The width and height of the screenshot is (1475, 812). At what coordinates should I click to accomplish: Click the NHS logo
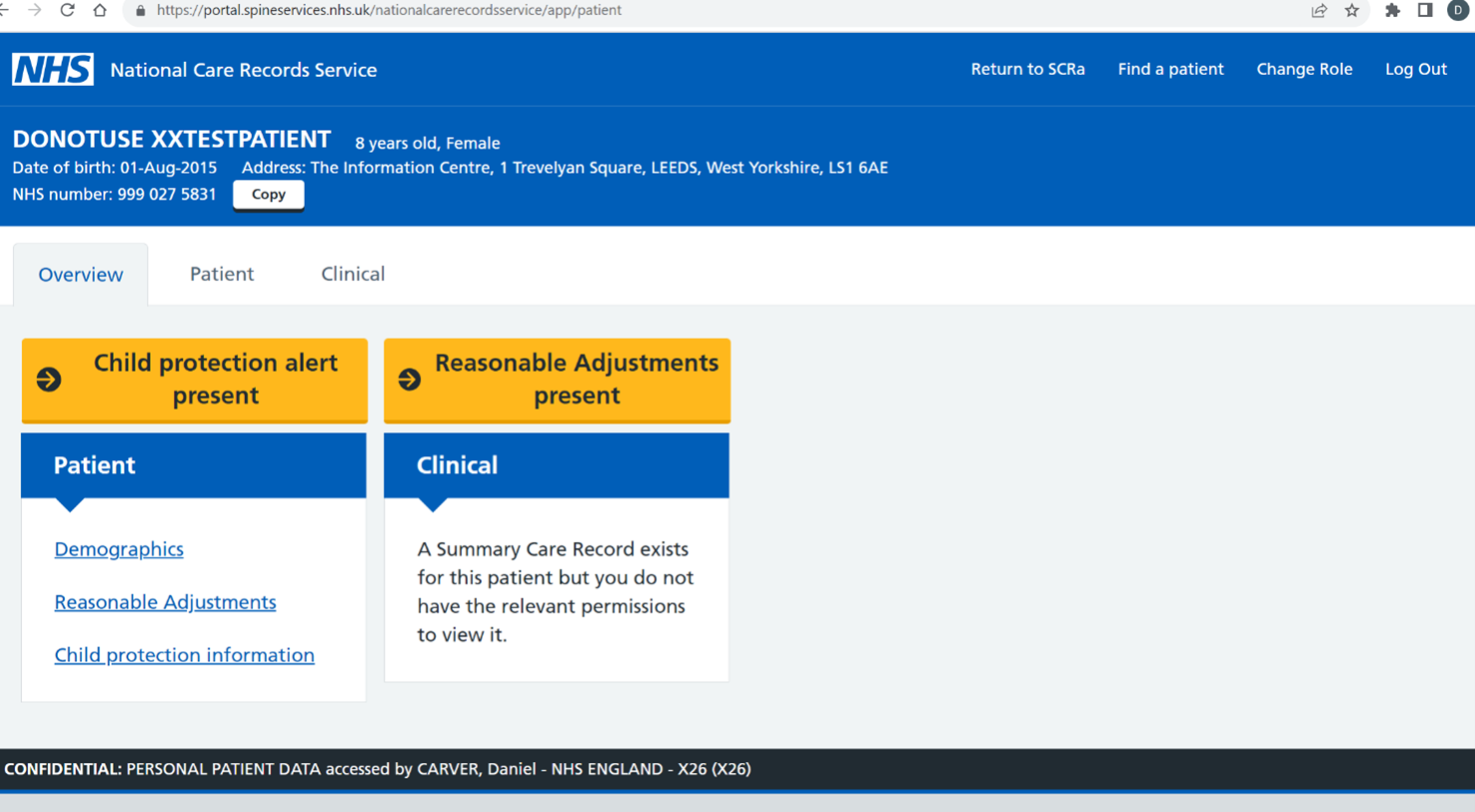(53, 69)
